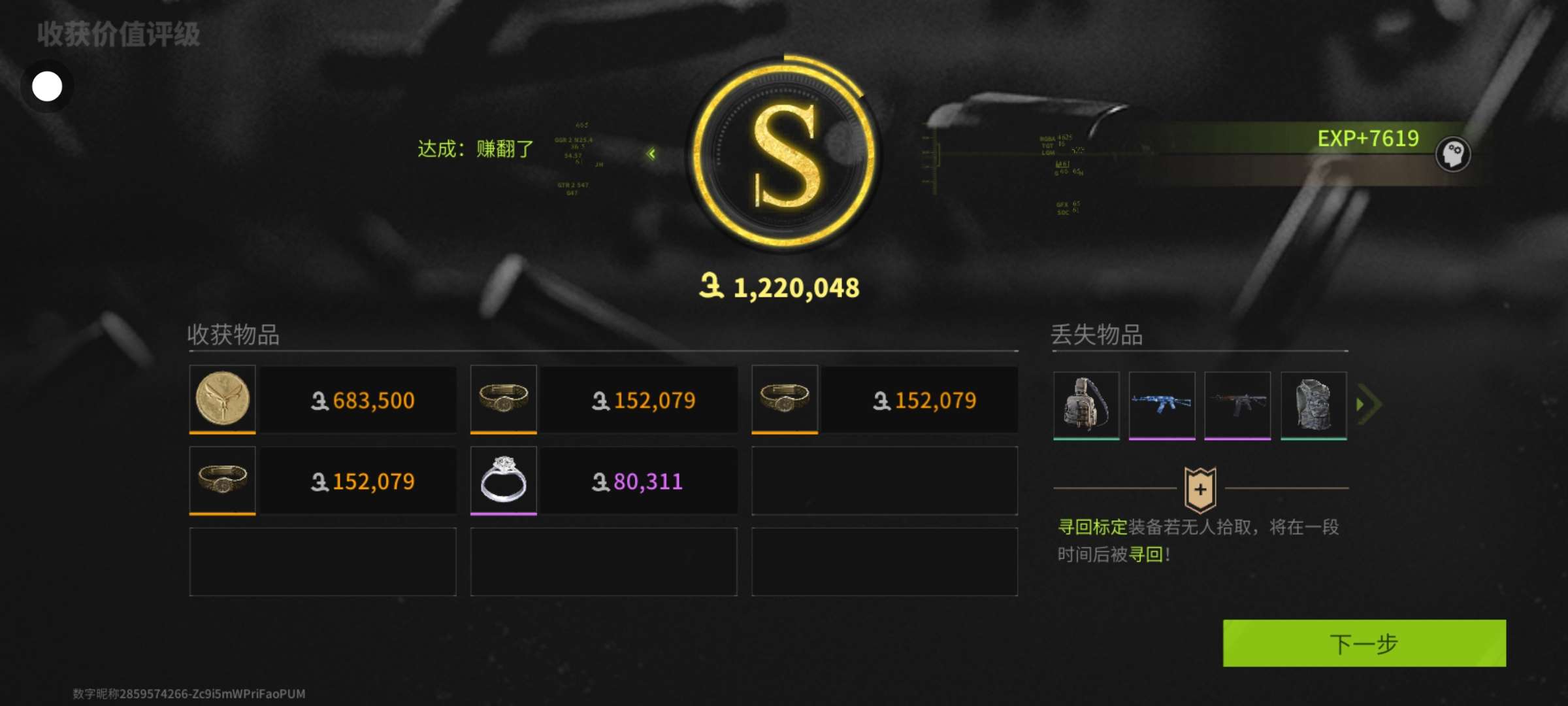Click the insurance shield plus icon
Viewport: 1568px width, 706px height.
coord(1200,490)
